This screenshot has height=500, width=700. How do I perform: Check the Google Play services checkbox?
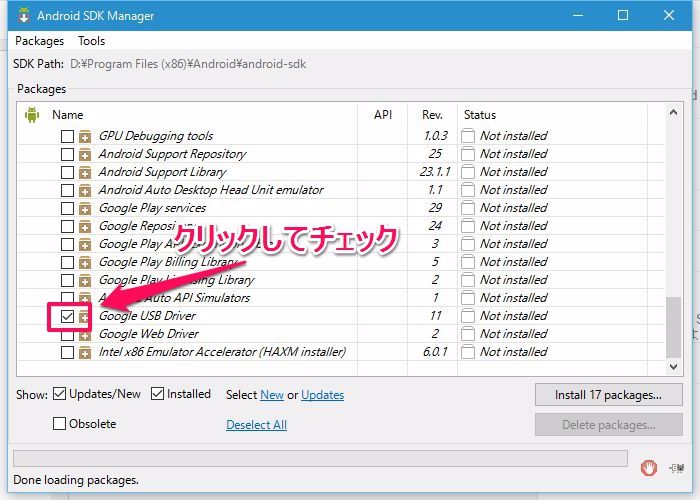[67, 208]
